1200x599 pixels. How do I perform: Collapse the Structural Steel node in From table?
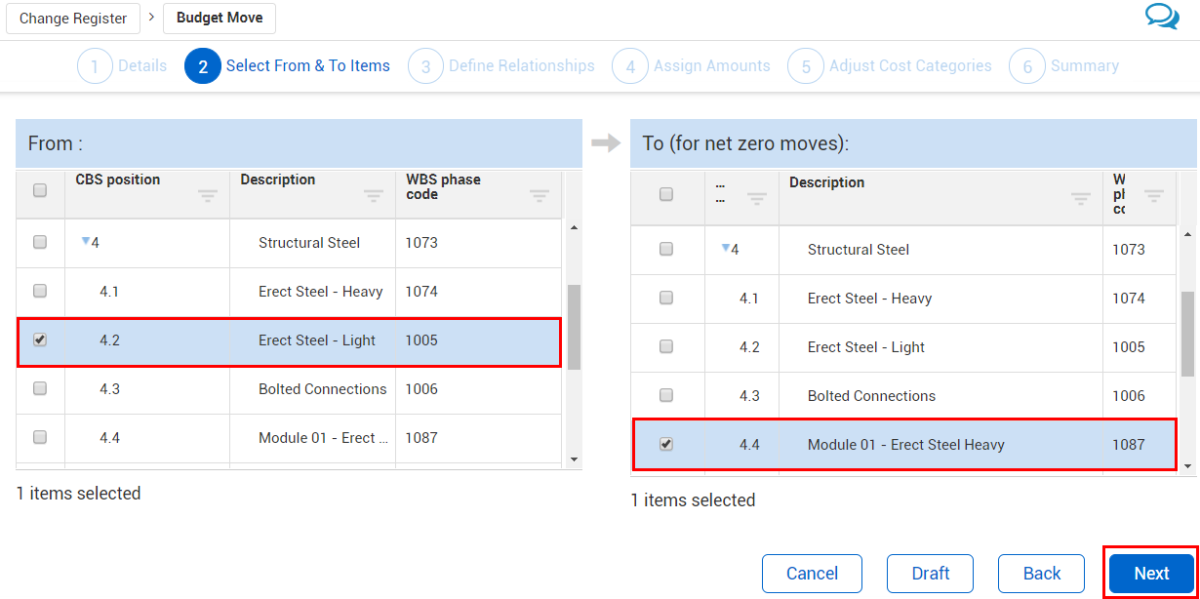pos(85,242)
